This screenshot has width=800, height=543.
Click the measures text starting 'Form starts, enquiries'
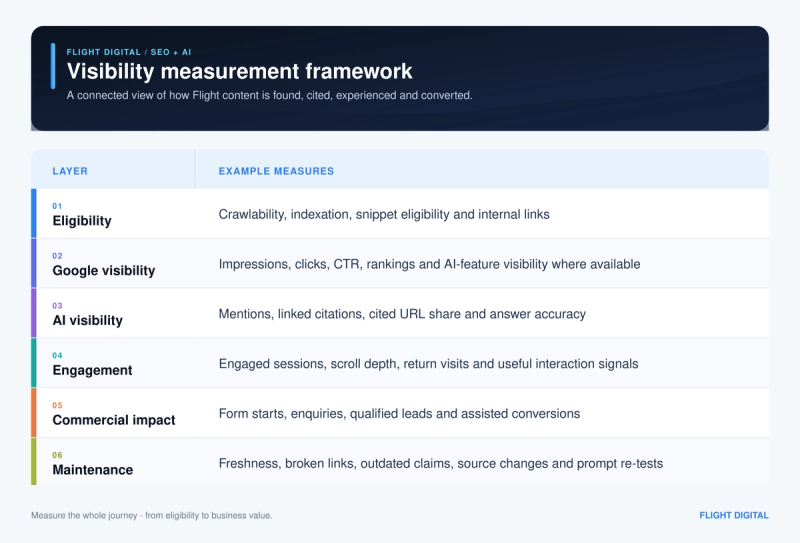pos(399,414)
